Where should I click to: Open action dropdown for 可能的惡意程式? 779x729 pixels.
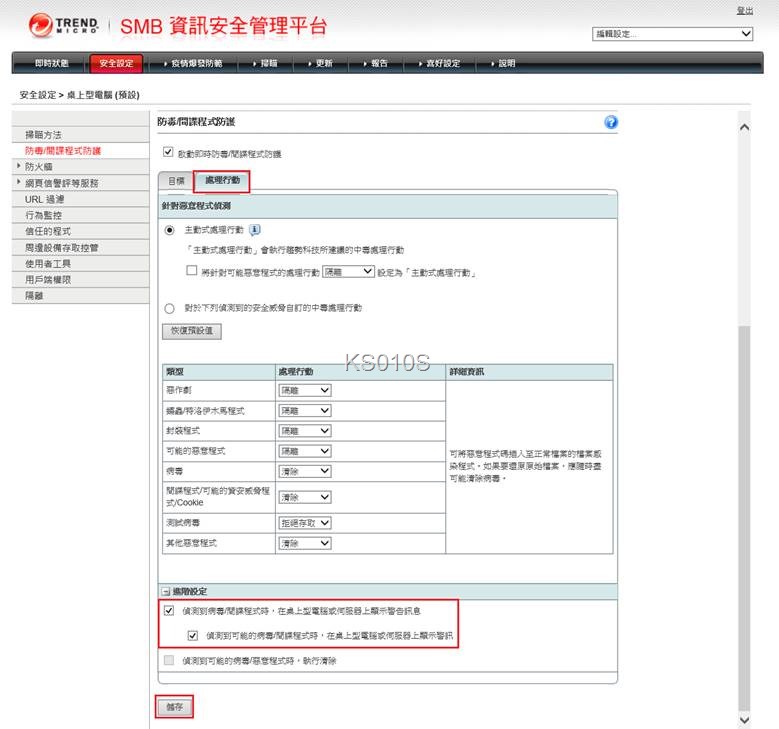coord(305,451)
